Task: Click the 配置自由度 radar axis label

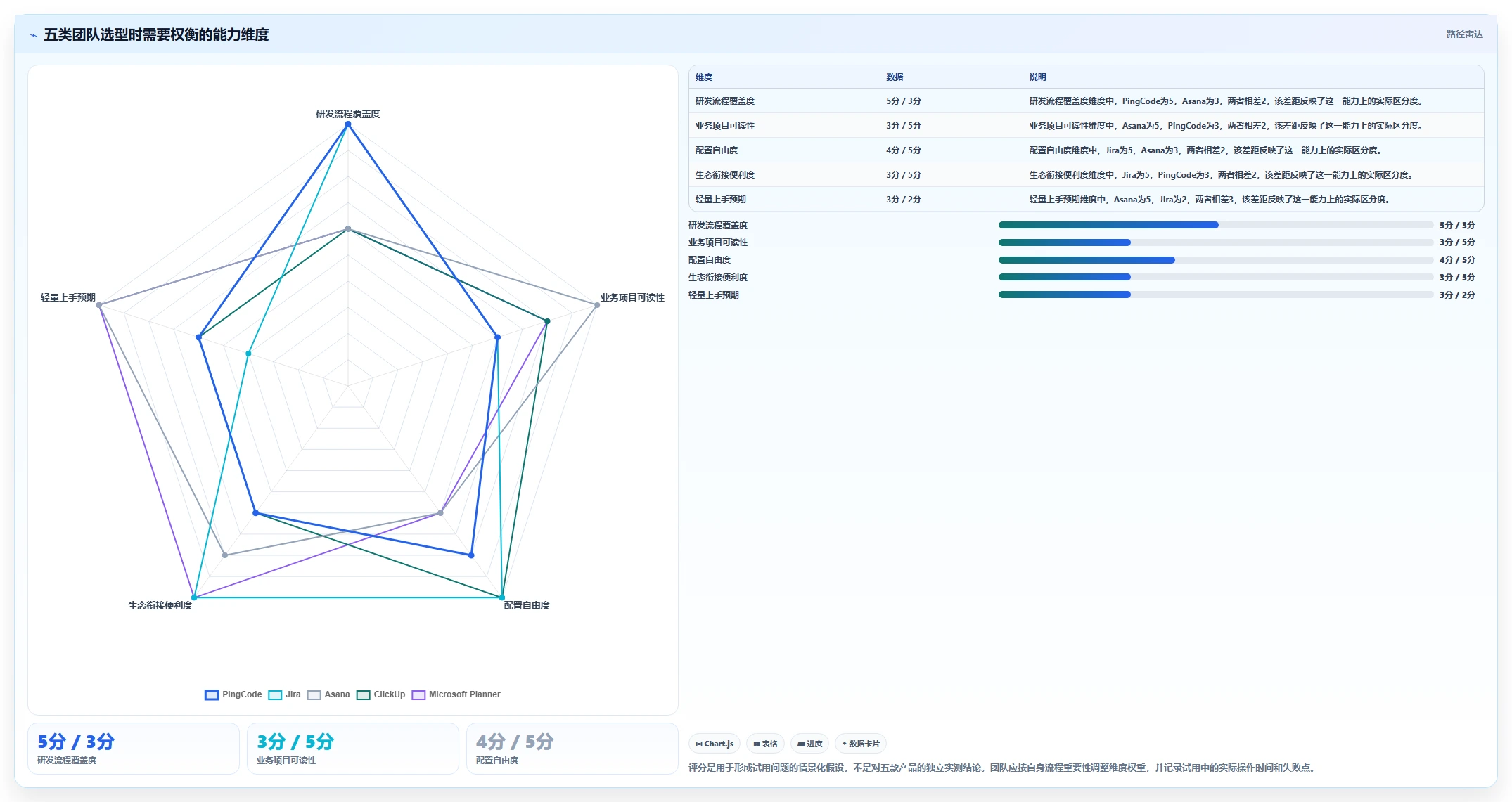Action: pyautogui.click(x=527, y=605)
